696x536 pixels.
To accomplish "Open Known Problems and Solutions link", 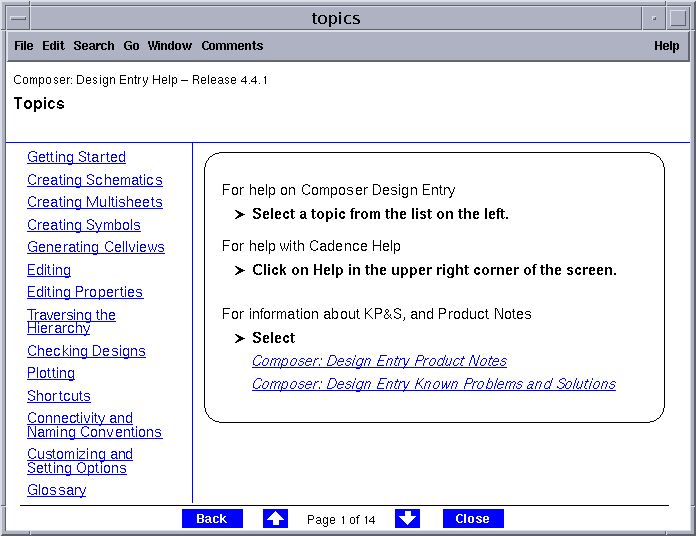I will pyautogui.click(x=434, y=384).
